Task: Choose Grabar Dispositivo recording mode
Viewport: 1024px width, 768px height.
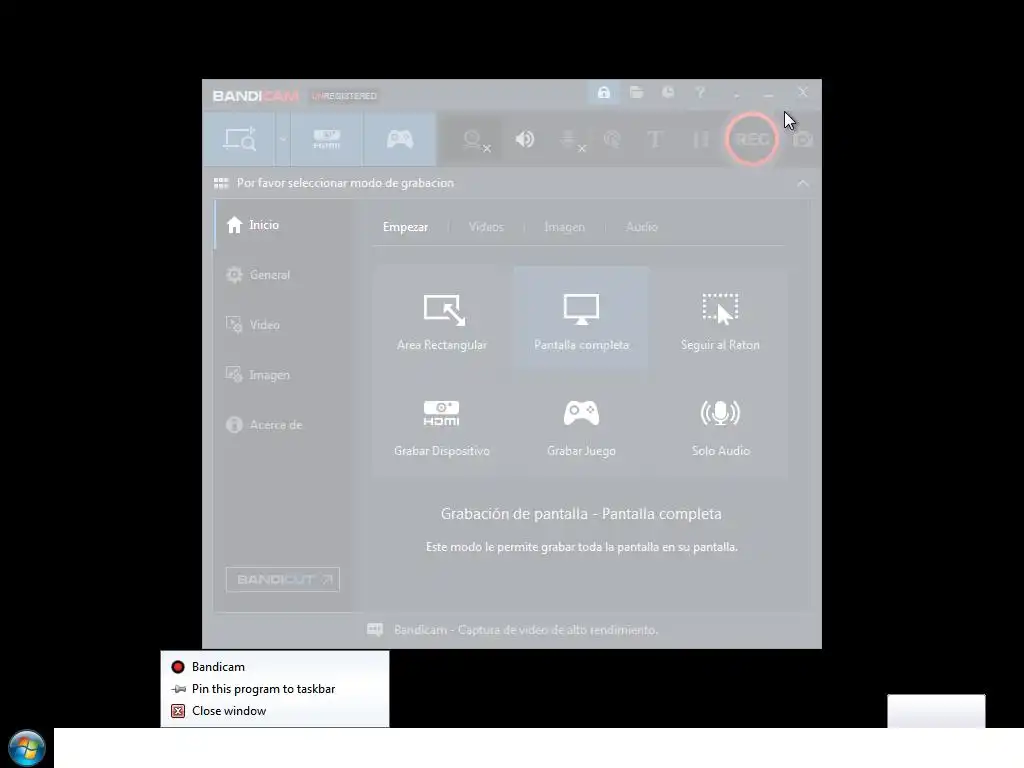Action: [x=442, y=426]
